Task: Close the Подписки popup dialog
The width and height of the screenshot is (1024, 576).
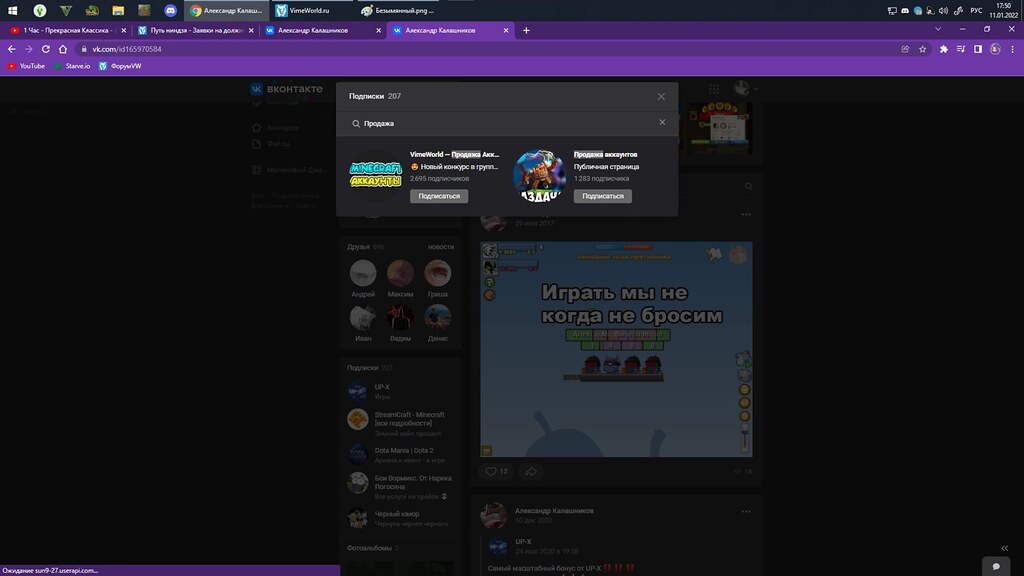Action: [661, 96]
